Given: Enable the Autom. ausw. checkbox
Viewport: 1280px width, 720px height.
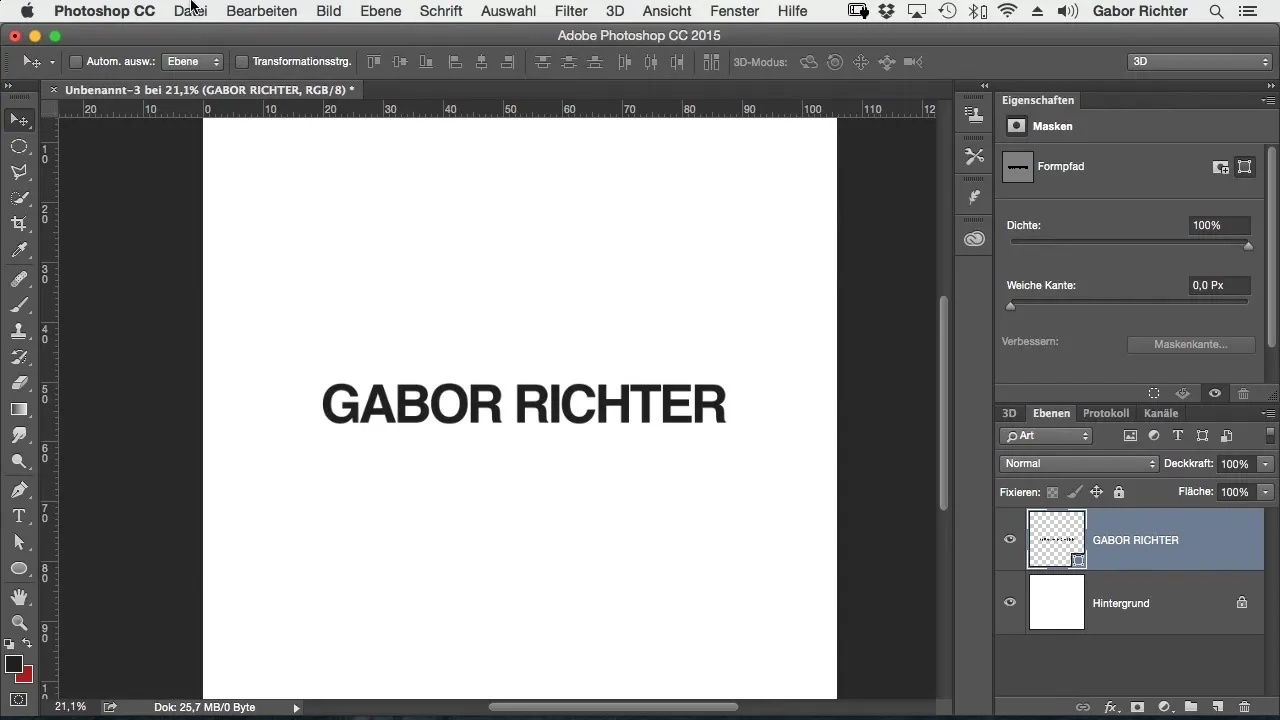Looking at the screenshot, I should [x=75, y=62].
